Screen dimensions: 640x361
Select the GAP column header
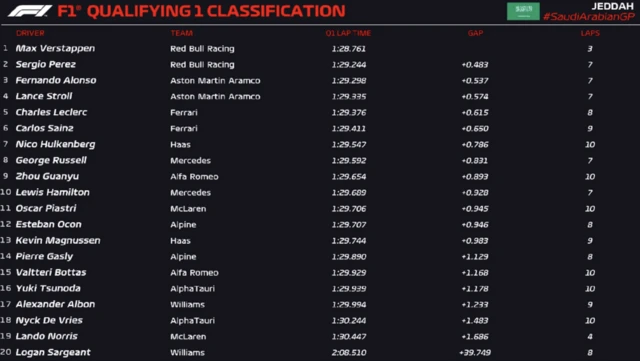click(x=475, y=33)
